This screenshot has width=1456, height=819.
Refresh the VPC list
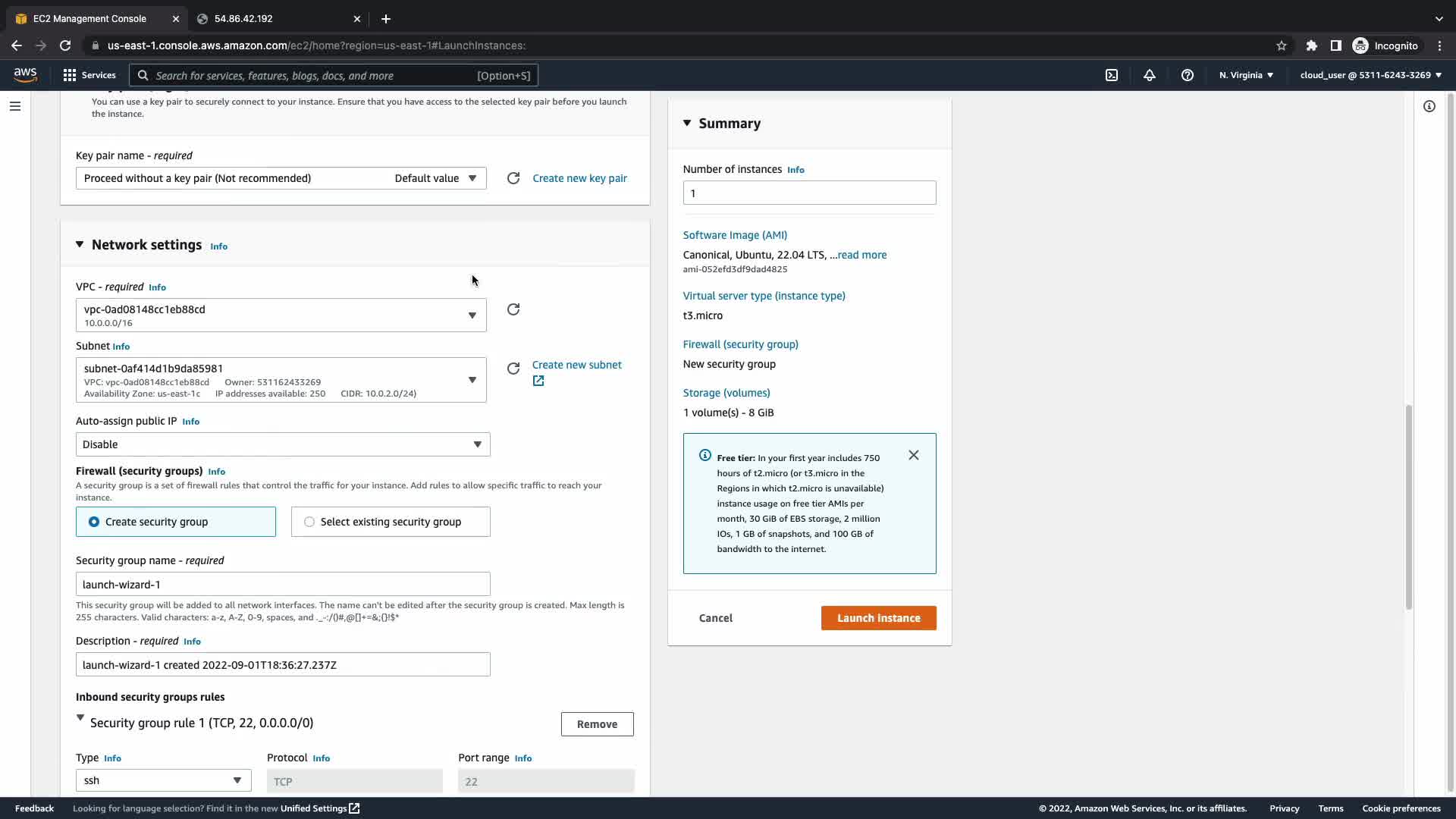click(513, 309)
